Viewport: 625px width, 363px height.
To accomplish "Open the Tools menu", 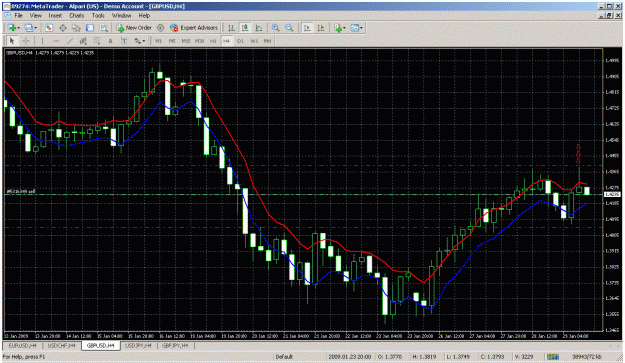I will [x=98, y=16].
